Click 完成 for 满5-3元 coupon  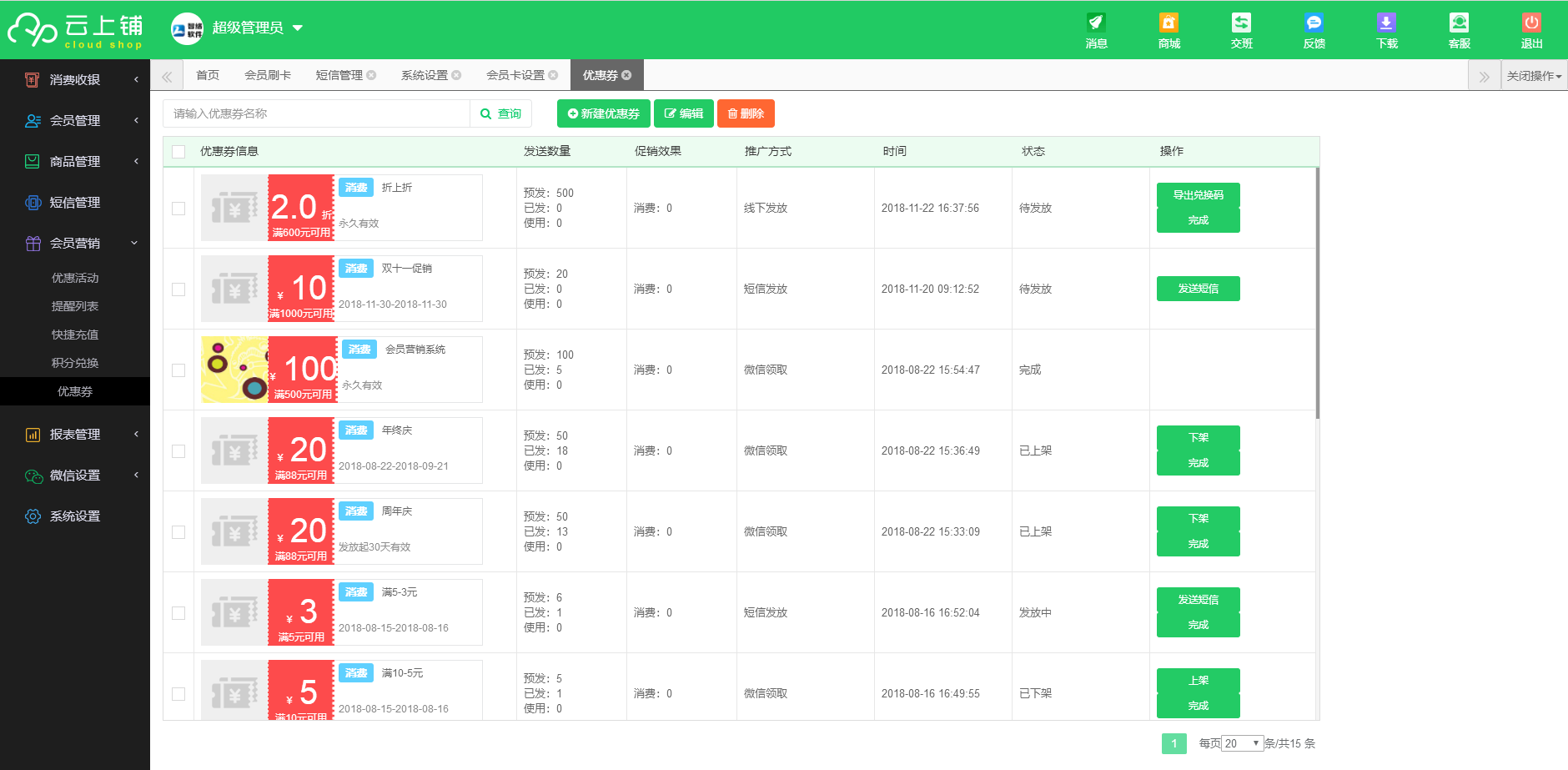tap(1199, 625)
